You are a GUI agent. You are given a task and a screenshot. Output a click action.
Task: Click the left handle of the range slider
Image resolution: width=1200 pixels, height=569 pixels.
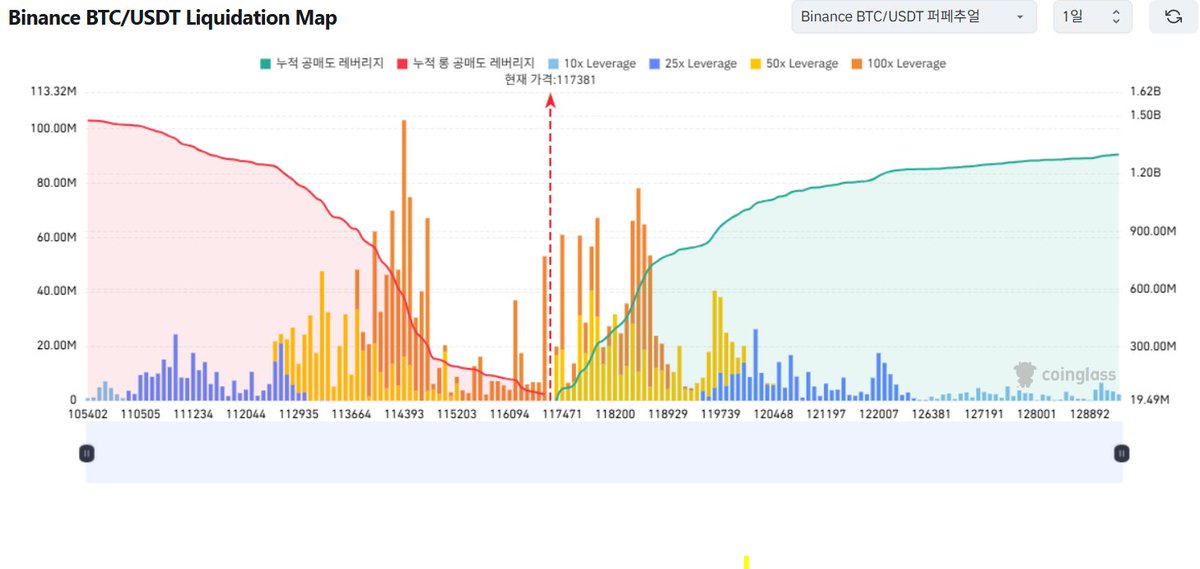(x=87, y=453)
